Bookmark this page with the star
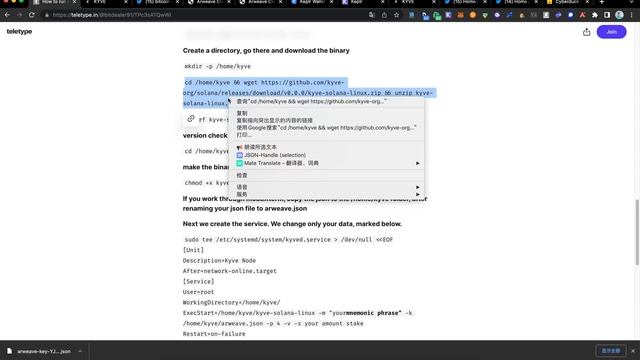The height and width of the screenshot is (360, 640). pos(396,15)
